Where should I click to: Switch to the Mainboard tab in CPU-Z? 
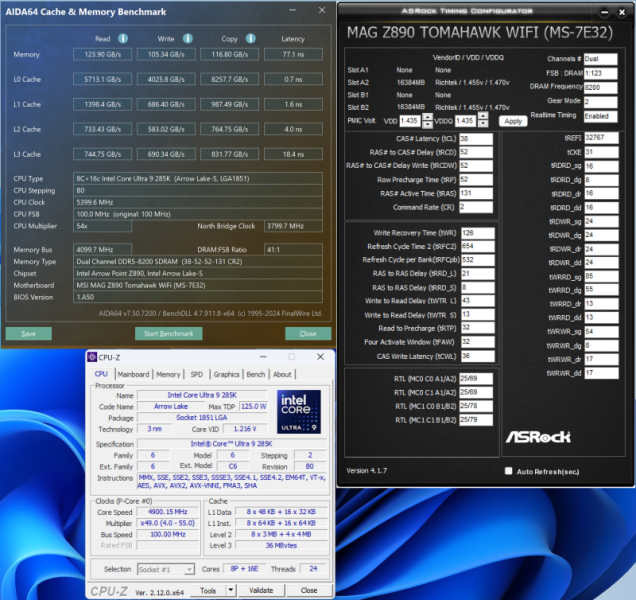(133, 374)
